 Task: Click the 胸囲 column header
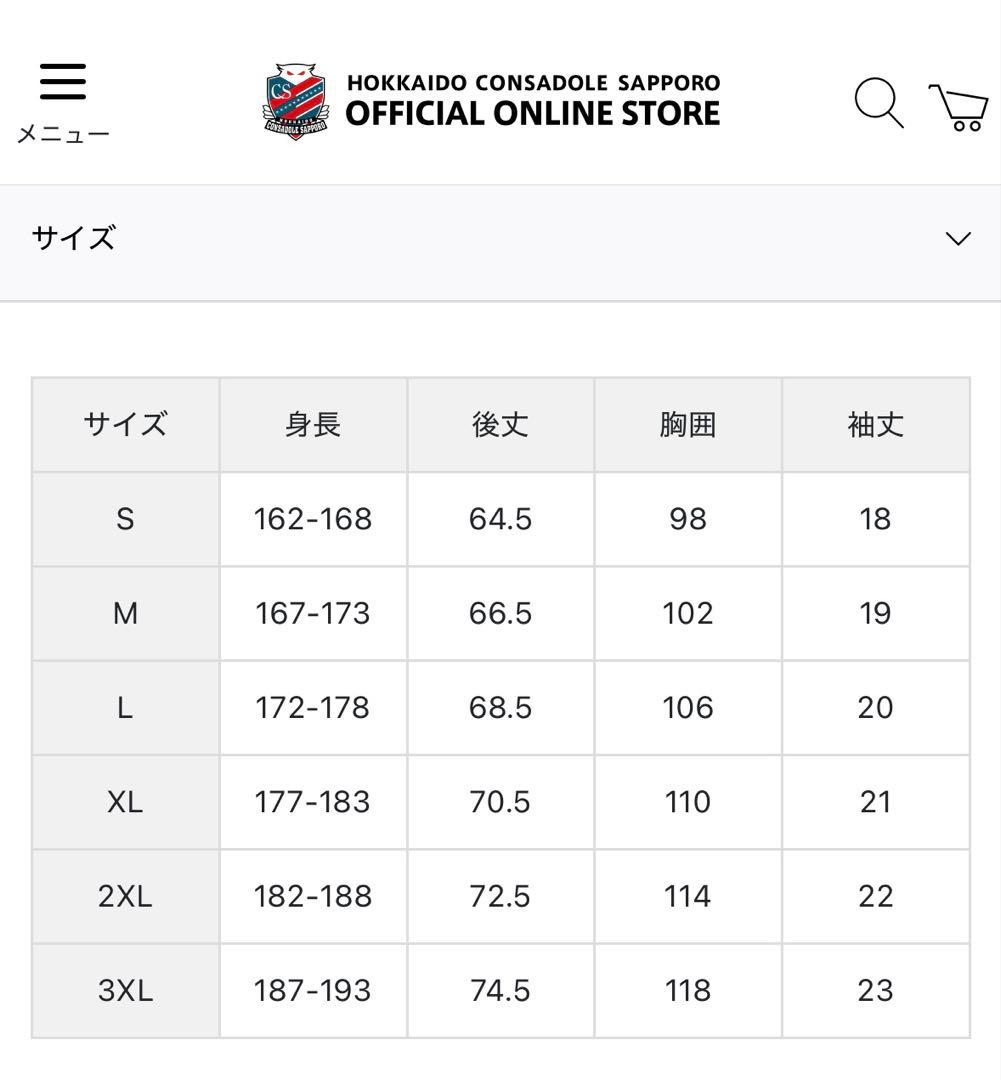tap(688, 424)
